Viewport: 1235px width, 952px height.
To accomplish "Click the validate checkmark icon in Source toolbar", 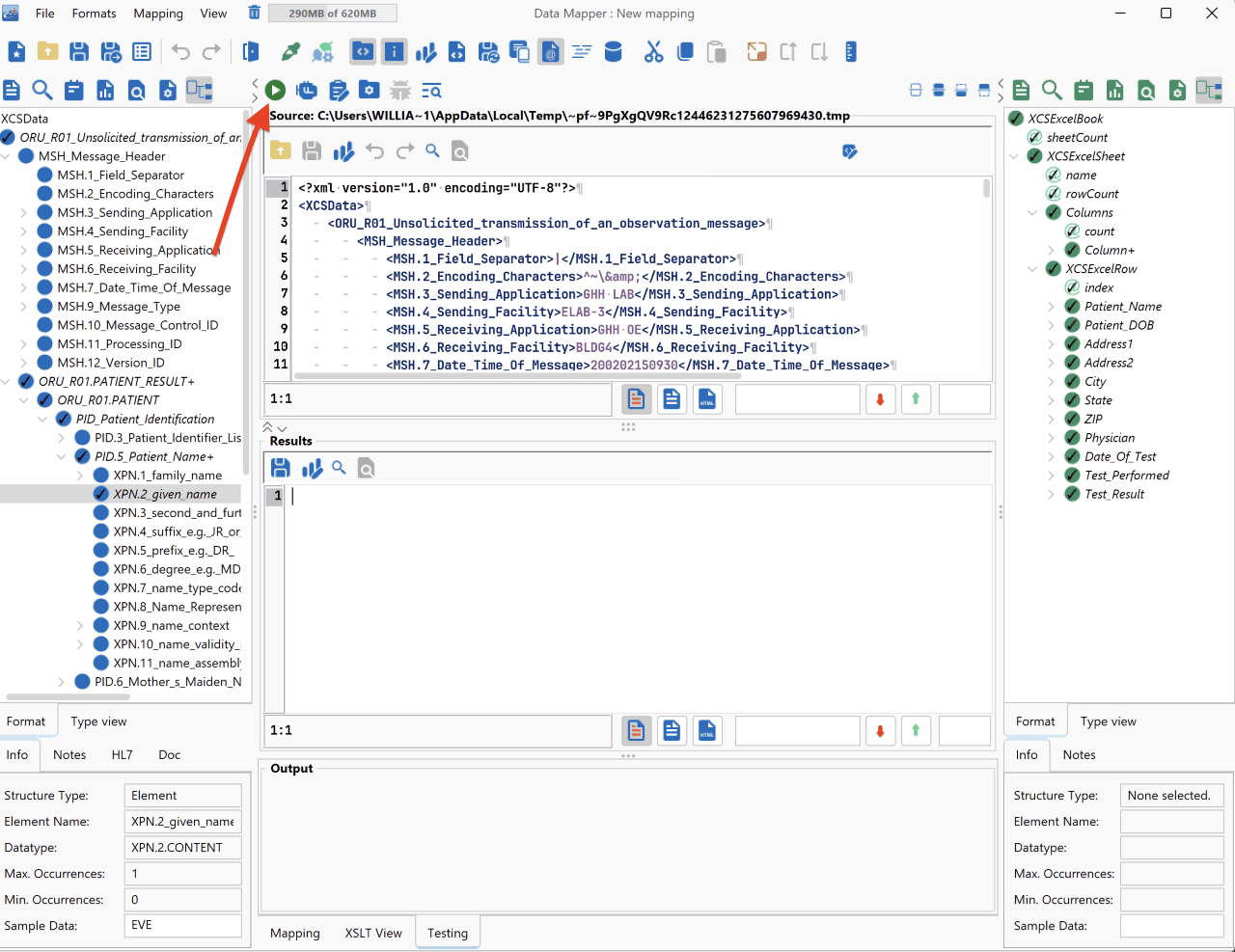I will click(850, 151).
